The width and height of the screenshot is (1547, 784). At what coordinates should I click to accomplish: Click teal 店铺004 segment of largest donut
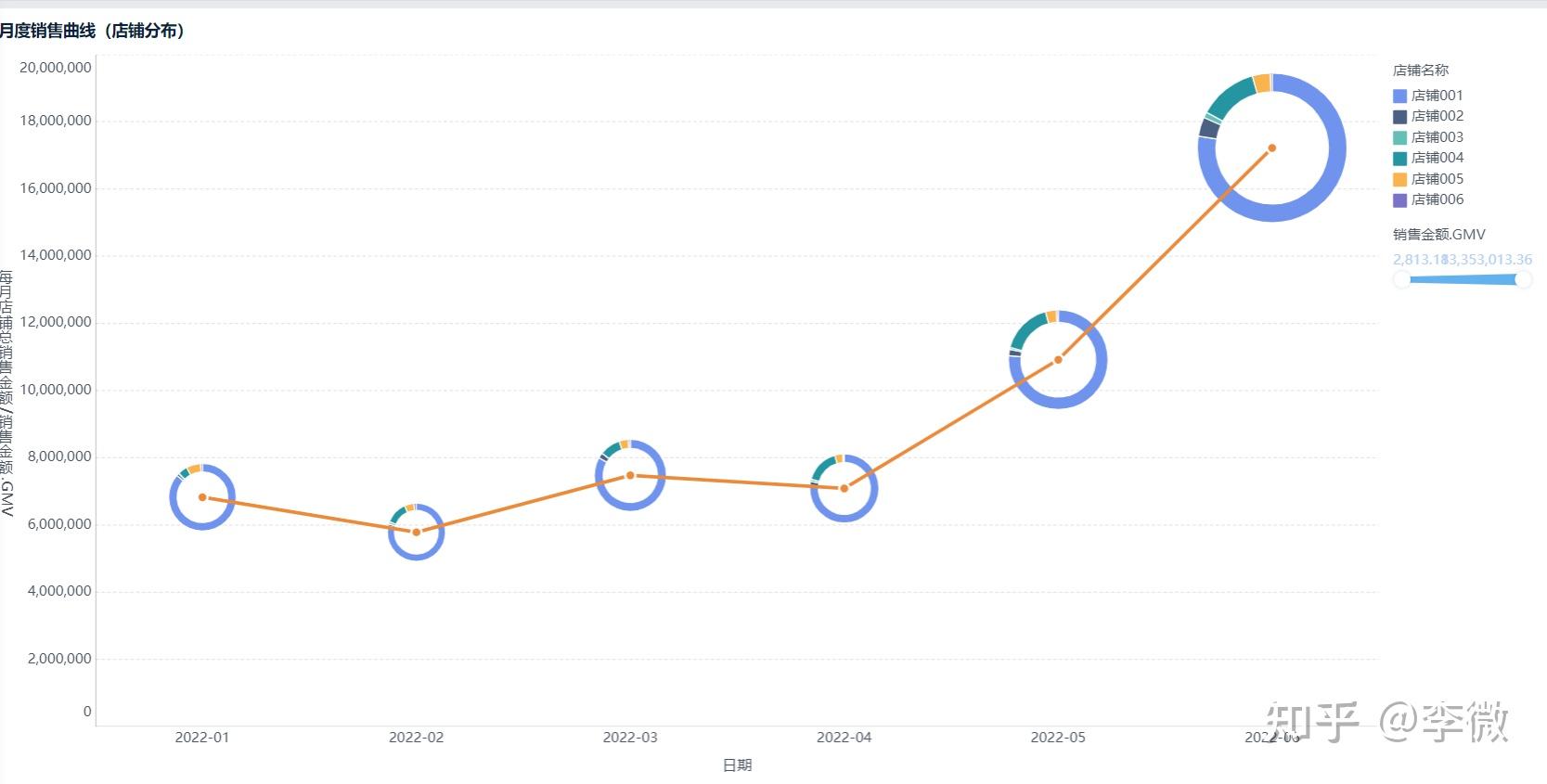(x=1232, y=98)
